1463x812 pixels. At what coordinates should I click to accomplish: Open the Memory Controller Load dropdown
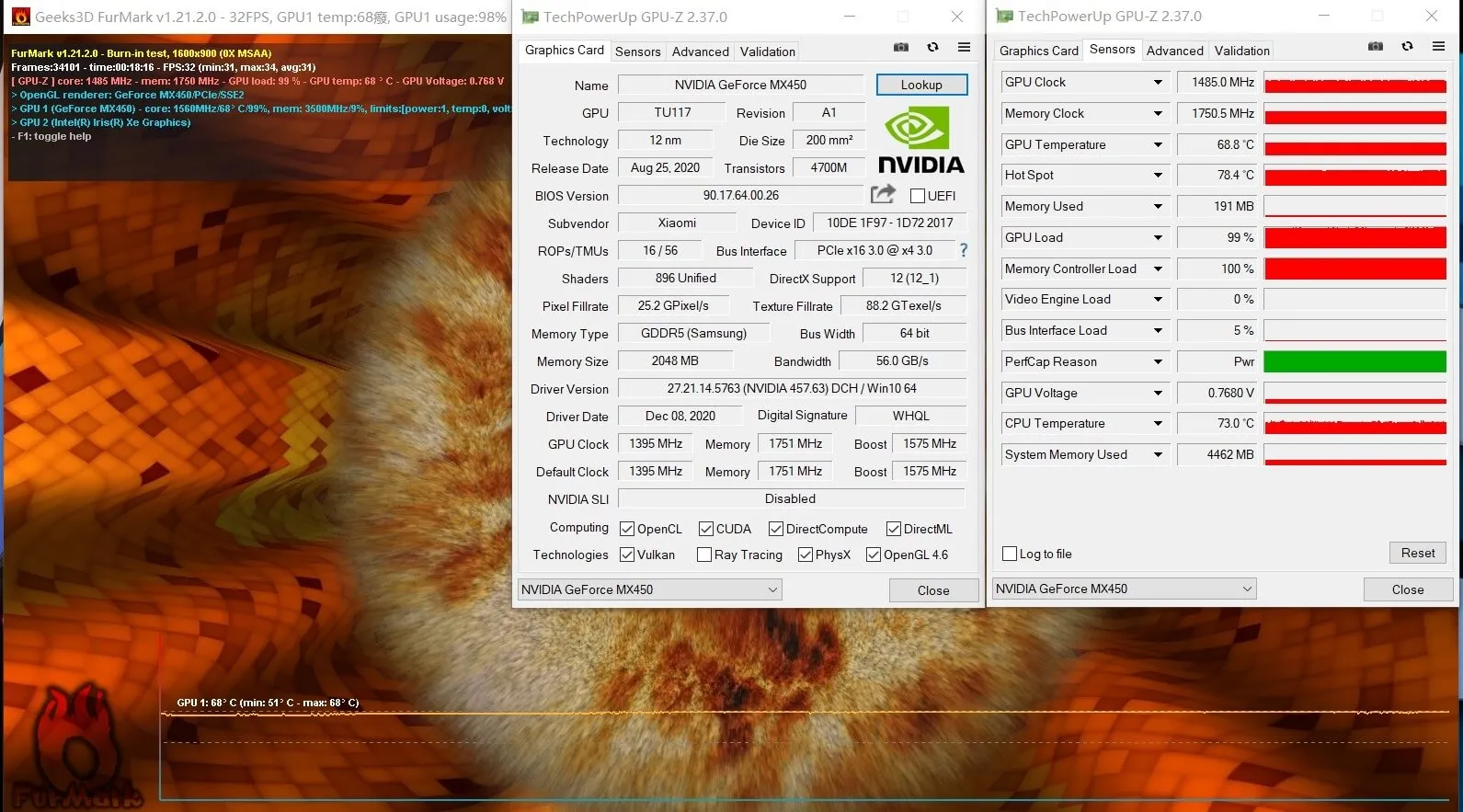1158,269
